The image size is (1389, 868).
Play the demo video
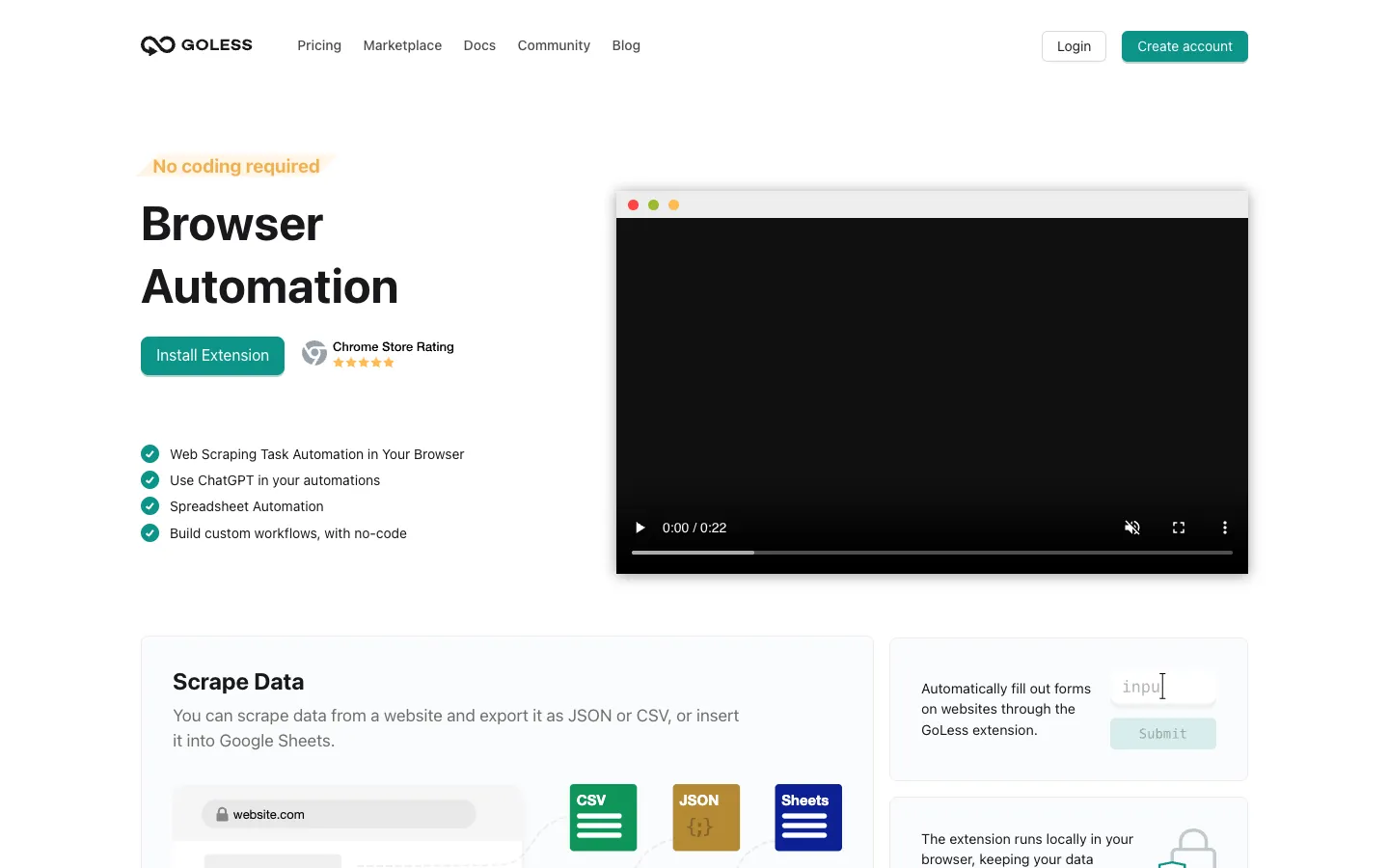coord(640,528)
